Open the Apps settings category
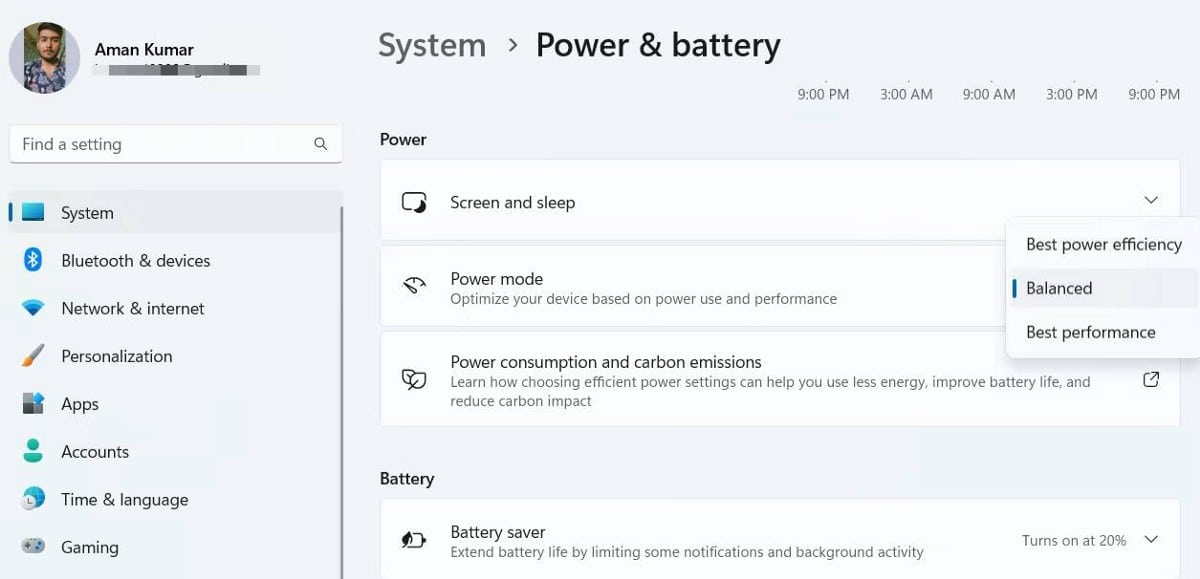1200x579 pixels. click(80, 404)
